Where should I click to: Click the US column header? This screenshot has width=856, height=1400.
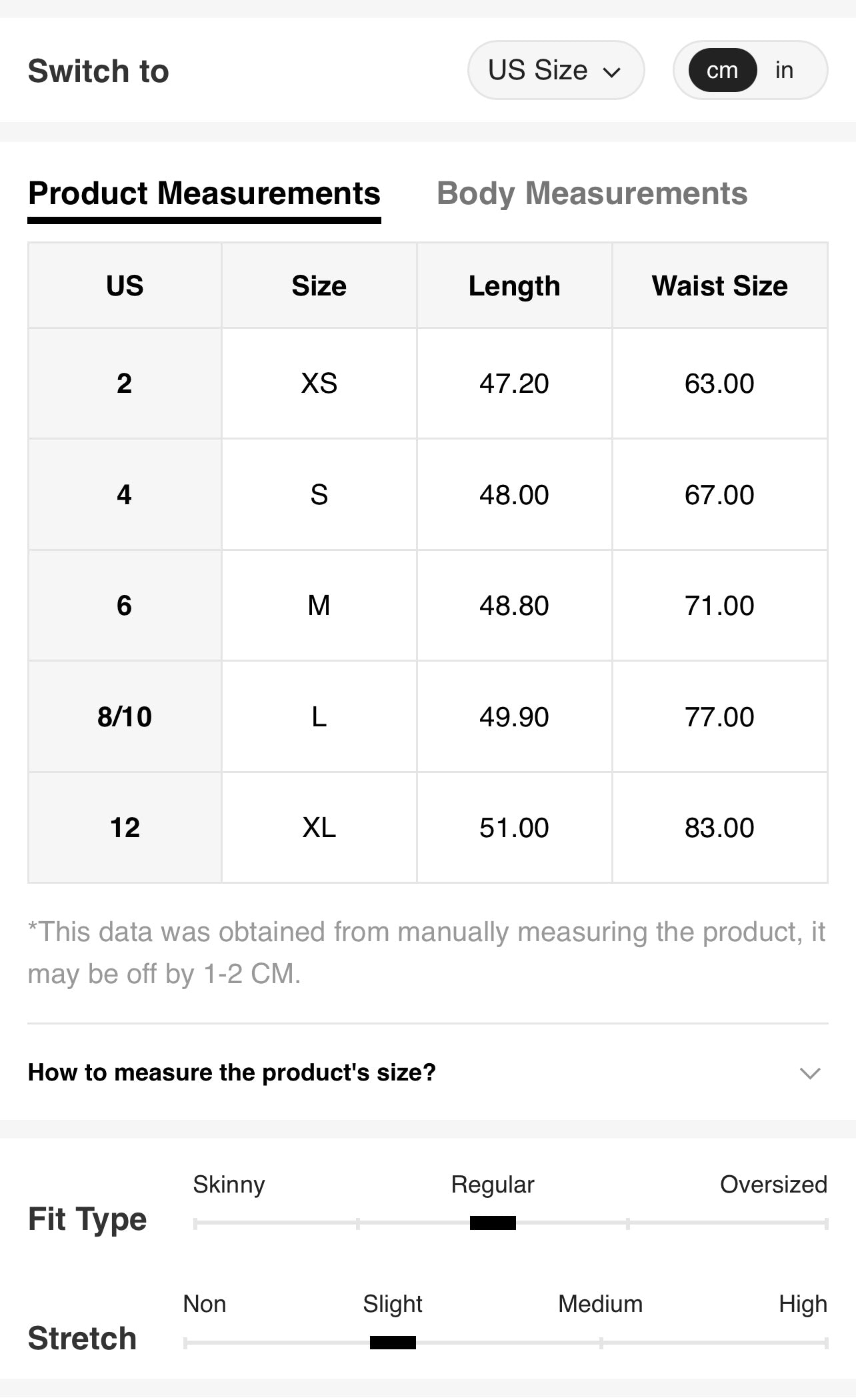pyautogui.click(x=125, y=285)
